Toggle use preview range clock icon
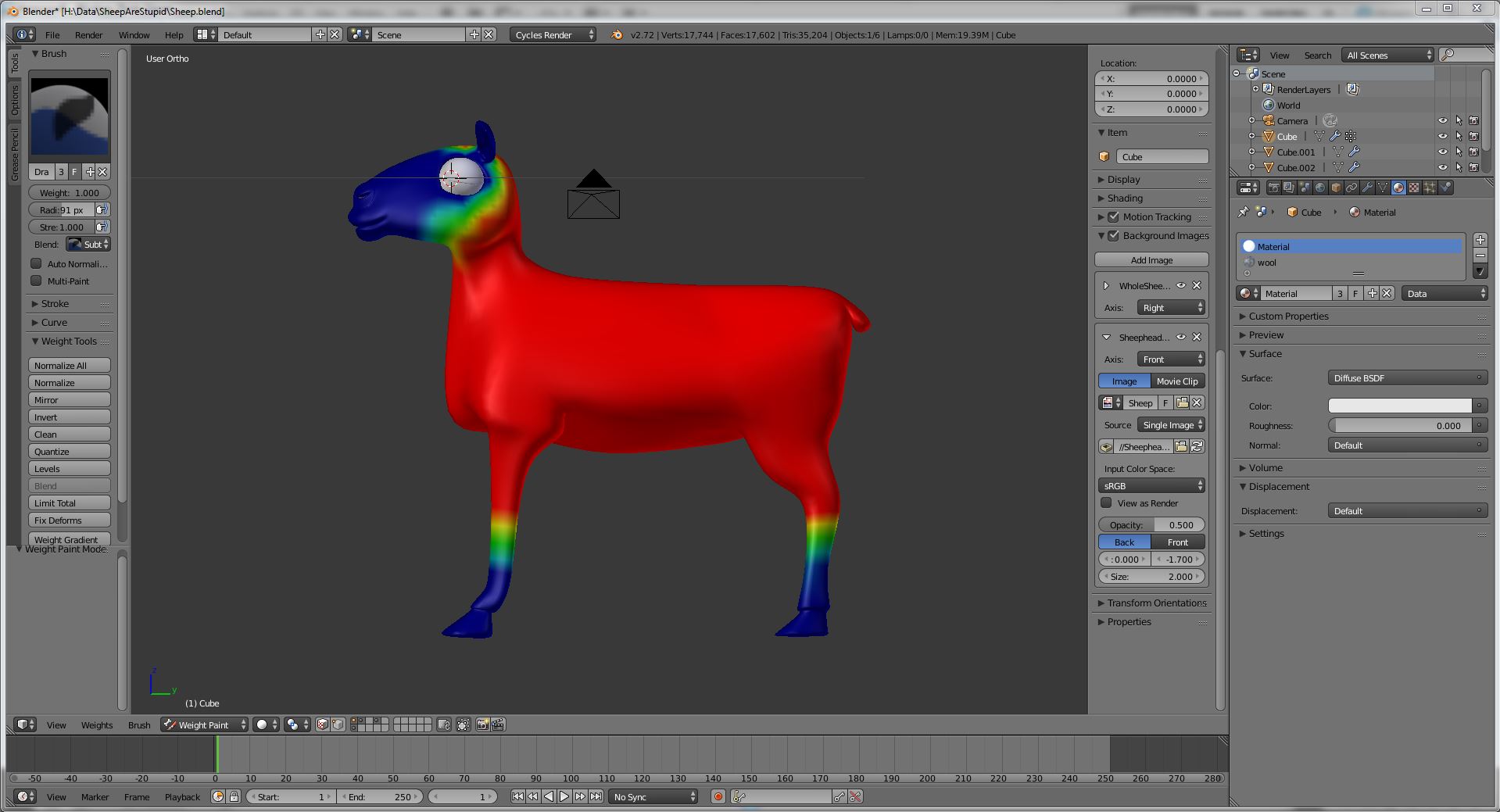This screenshot has height=812, width=1500. click(218, 796)
